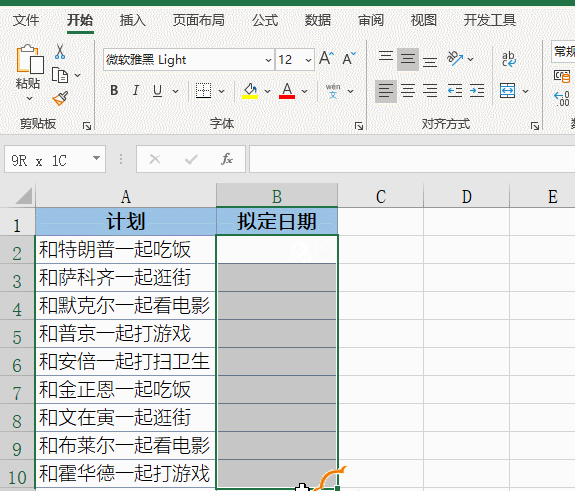This screenshot has height=491, width=575.
Task: Click the Copy icon
Action: [x=60, y=75]
